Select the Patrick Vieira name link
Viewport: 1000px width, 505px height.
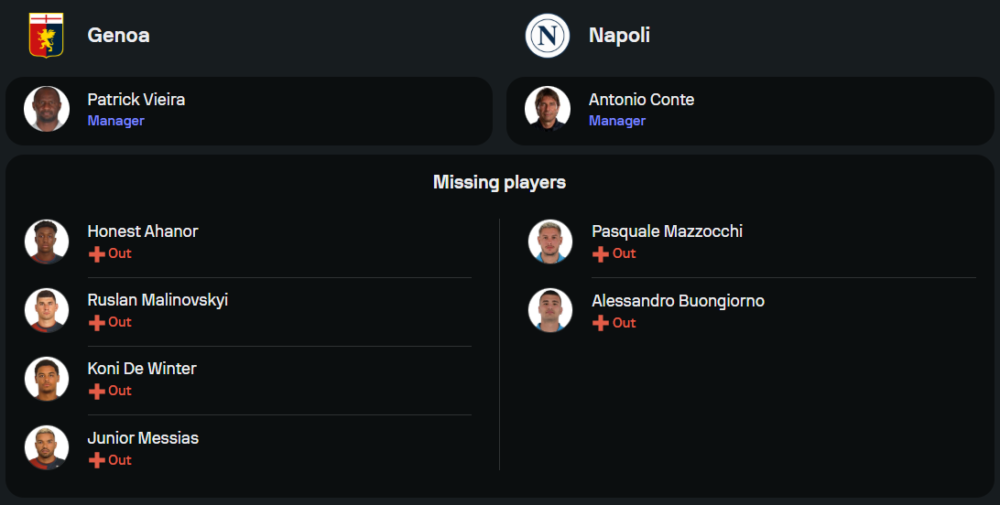click(136, 100)
